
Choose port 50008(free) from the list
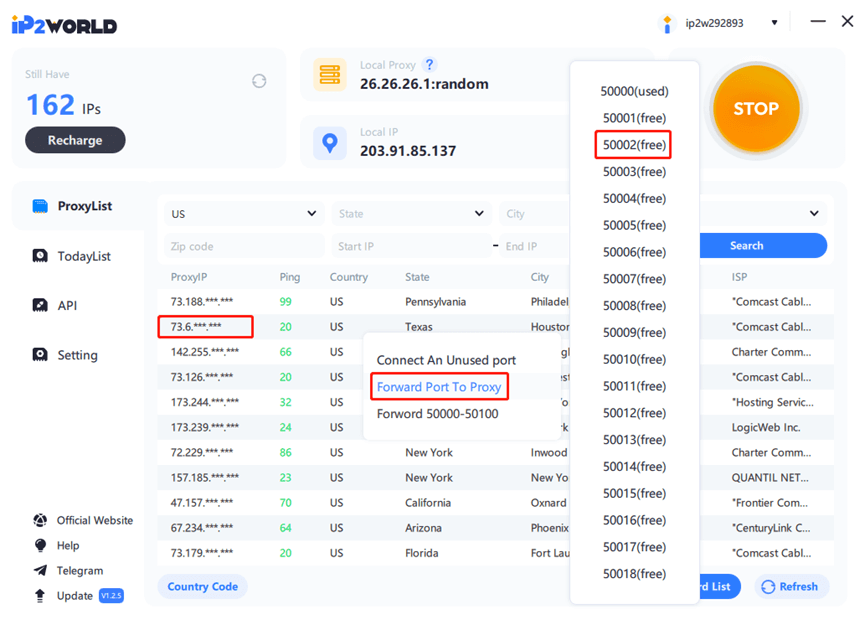(634, 306)
